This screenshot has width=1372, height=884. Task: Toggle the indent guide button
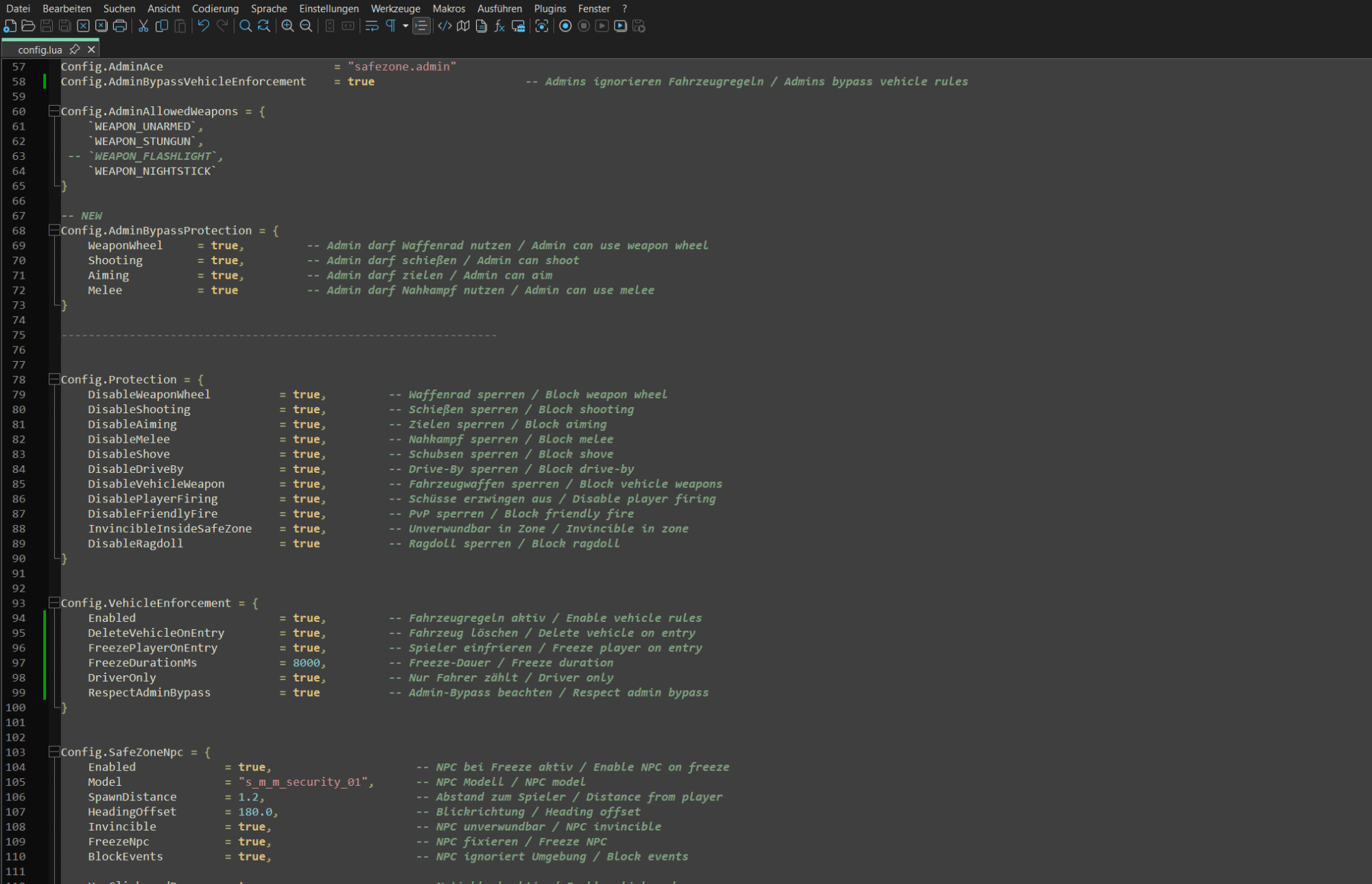tap(421, 26)
